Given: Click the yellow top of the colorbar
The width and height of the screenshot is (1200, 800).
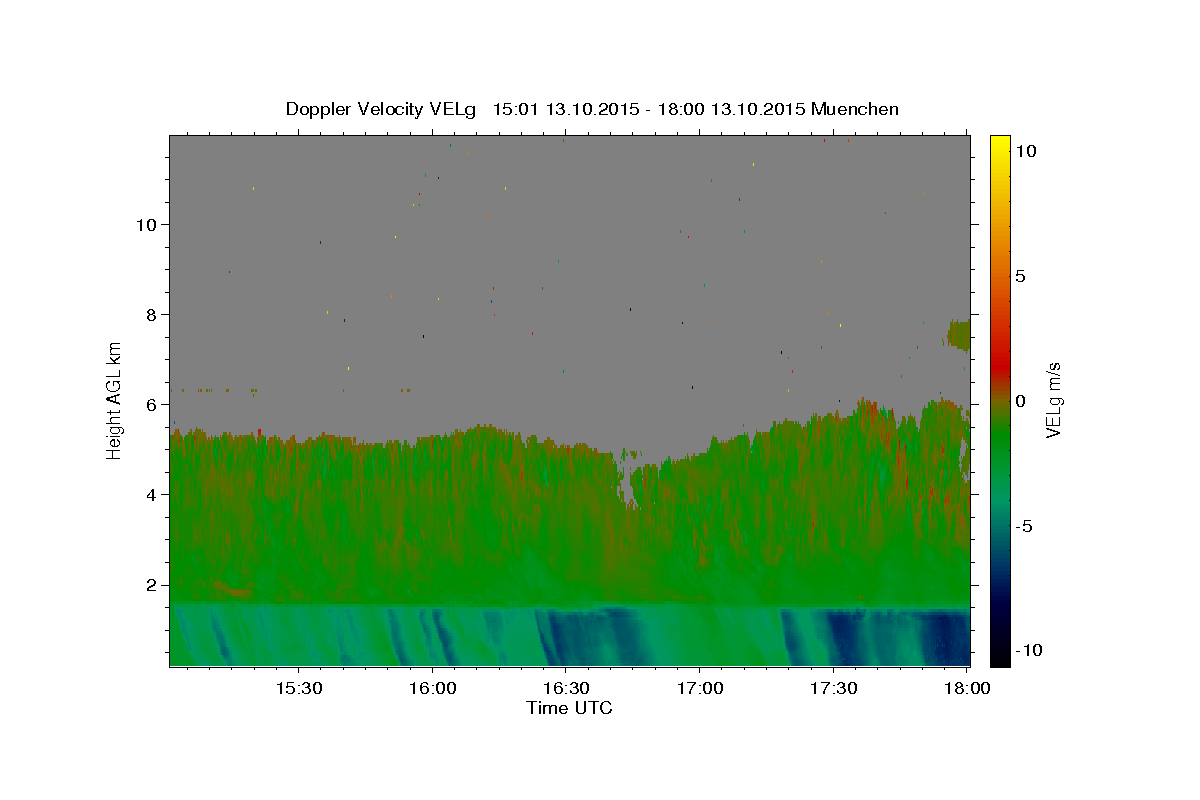Looking at the screenshot, I should click(x=999, y=145).
